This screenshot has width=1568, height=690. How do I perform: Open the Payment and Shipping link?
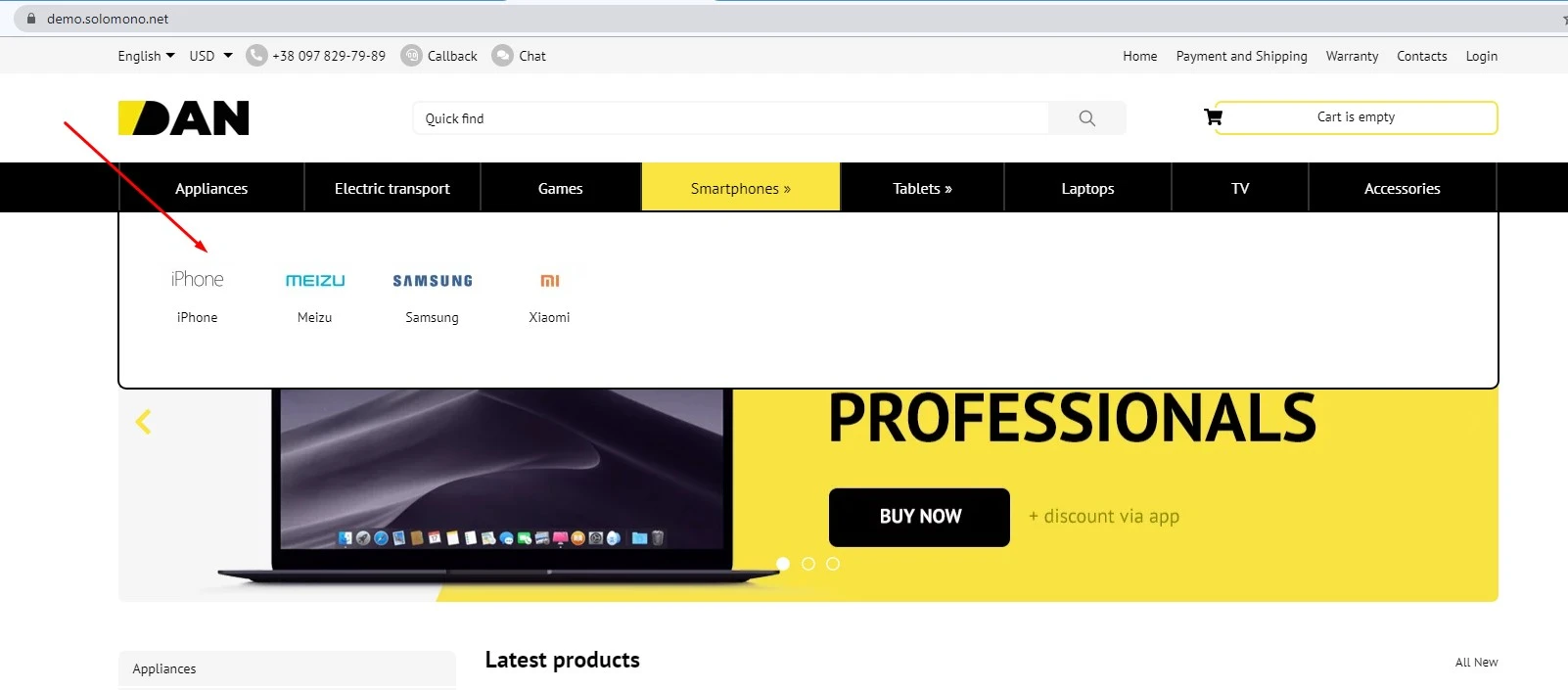[1241, 56]
